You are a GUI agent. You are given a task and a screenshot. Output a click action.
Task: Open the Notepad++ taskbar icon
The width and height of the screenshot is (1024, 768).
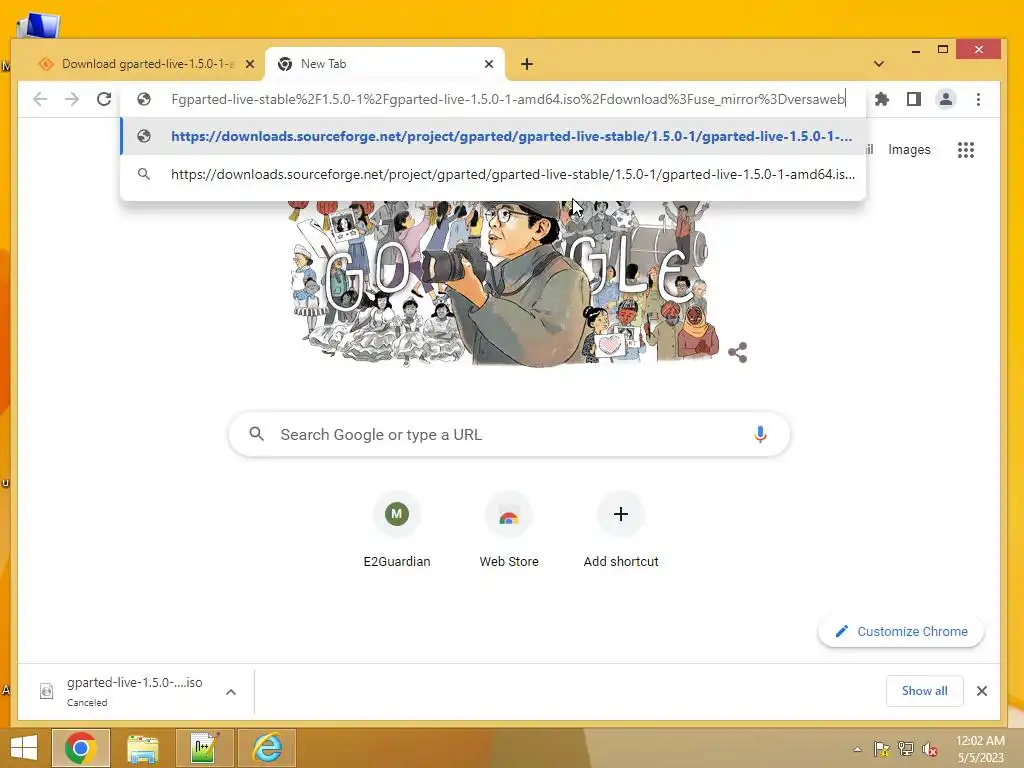coord(204,748)
